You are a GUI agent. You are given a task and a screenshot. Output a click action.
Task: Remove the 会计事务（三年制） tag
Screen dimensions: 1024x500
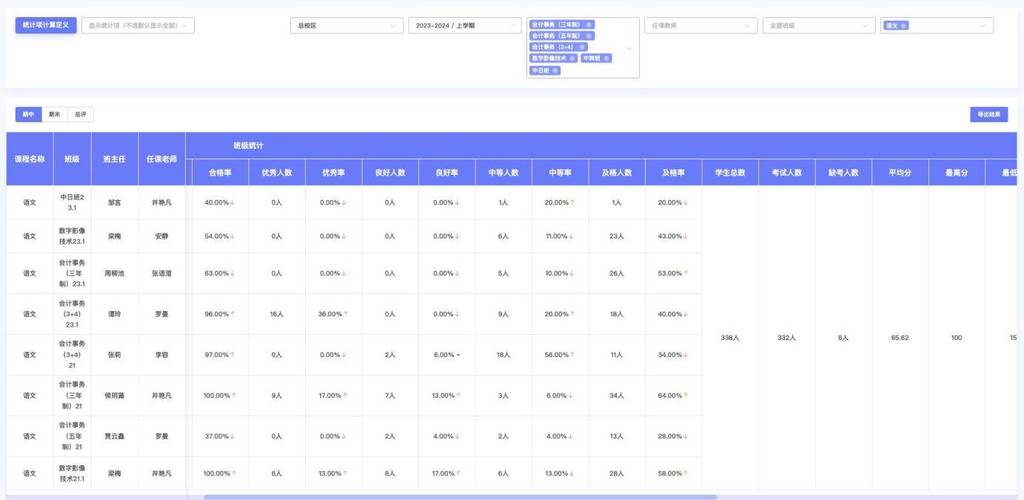click(x=589, y=24)
